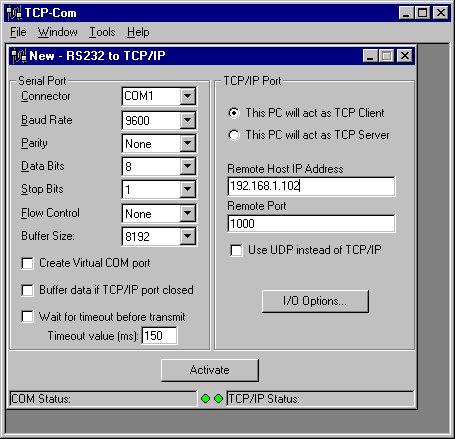Expand the Stop Bits dropdown

pyautogui.click(x=188, y=189)
